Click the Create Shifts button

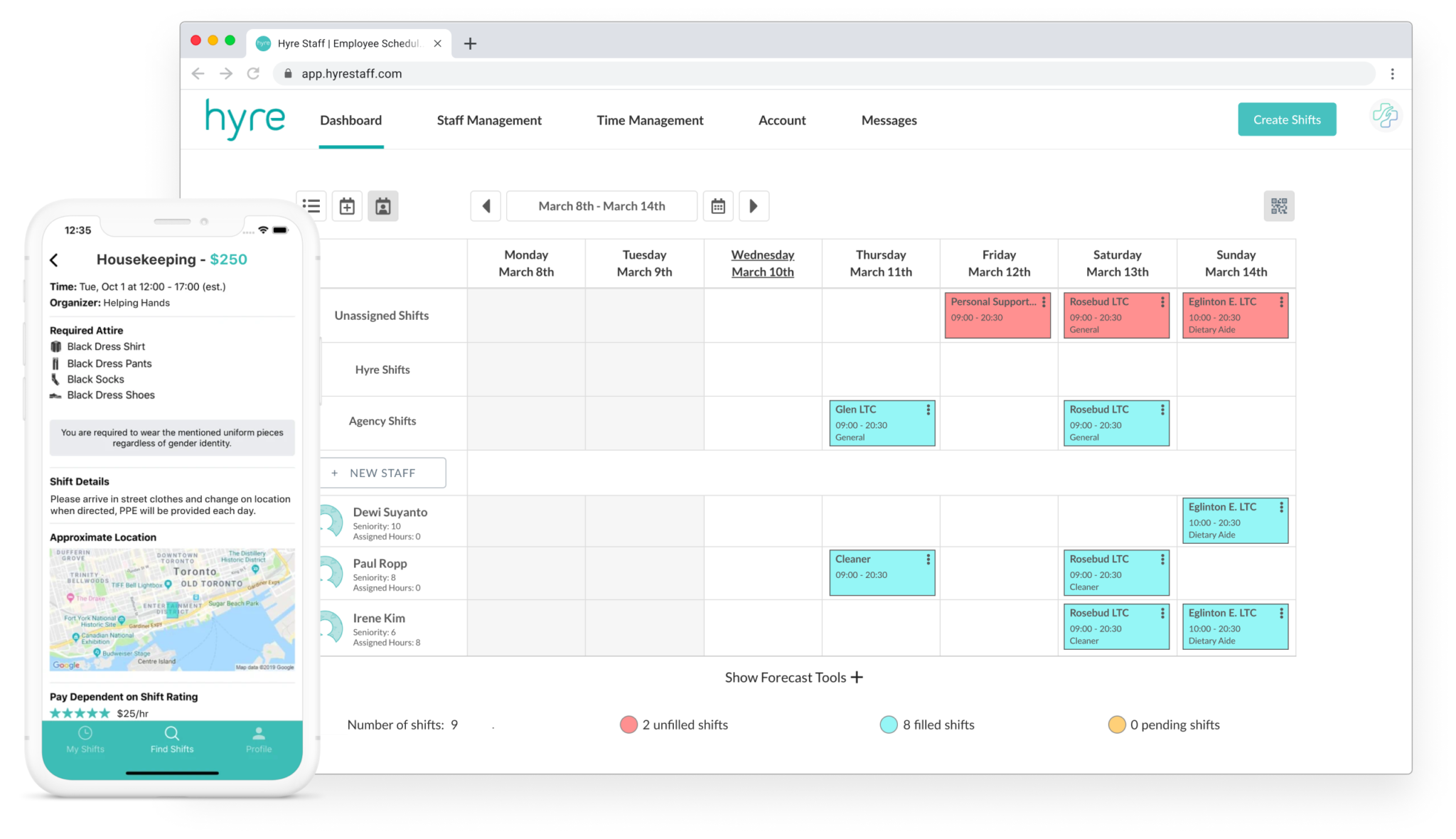pyautogui.click(x=1286, y=119)
